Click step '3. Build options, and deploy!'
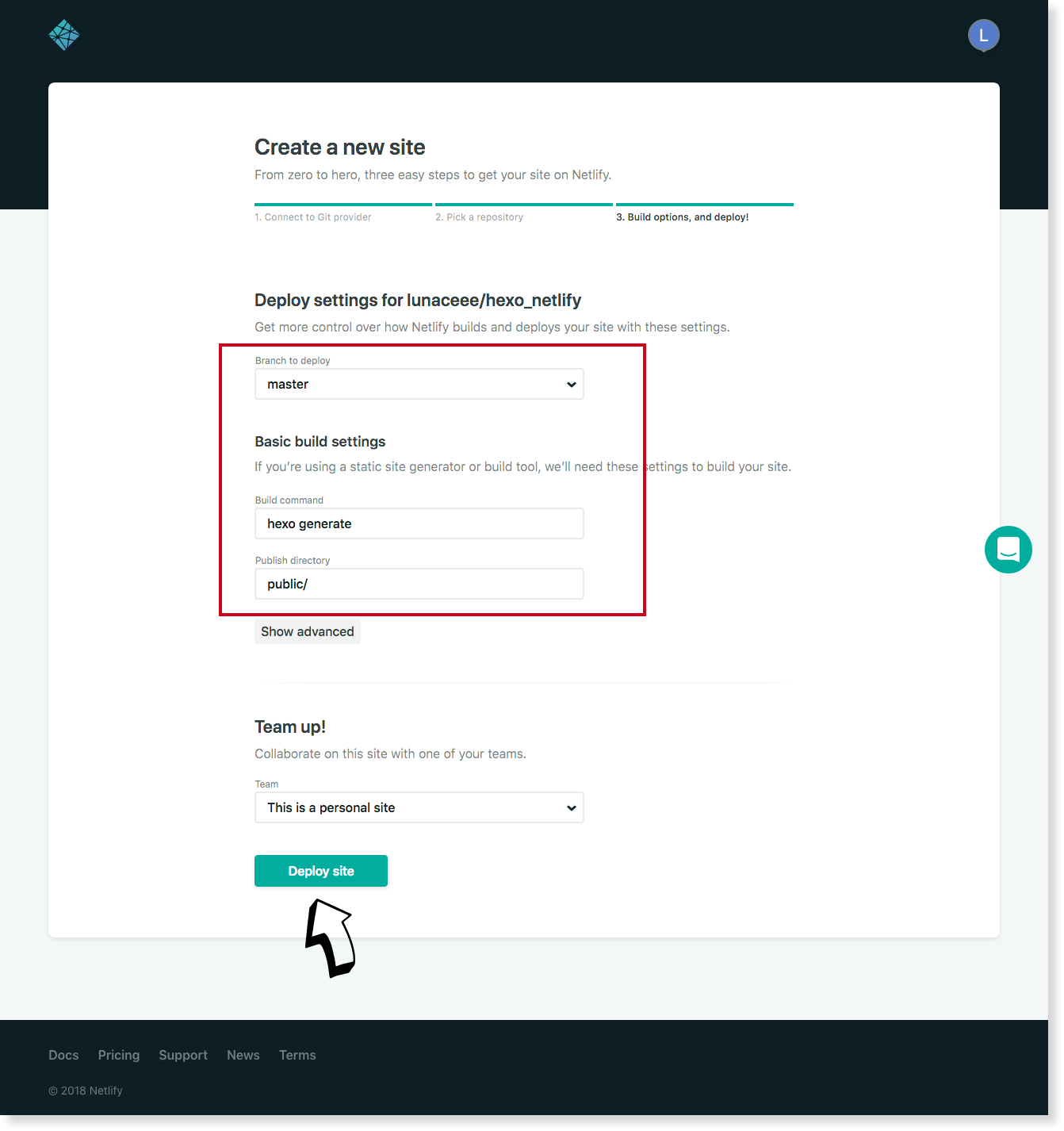The height and width of the screenshot is (1131, 1064). [683, 217]
